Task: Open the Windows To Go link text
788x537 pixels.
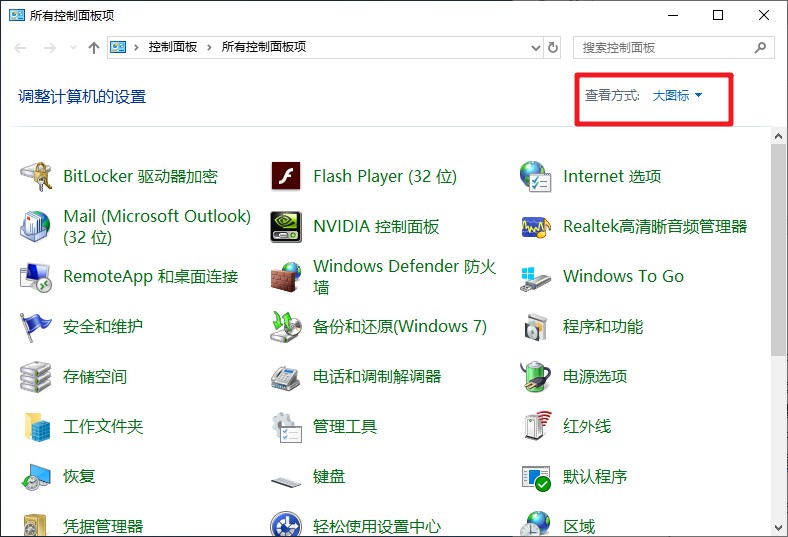Action: [x=623, y=276]
